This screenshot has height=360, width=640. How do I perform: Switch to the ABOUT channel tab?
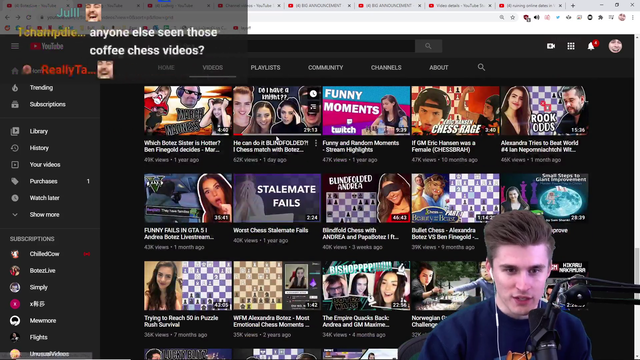coord(438,67)
